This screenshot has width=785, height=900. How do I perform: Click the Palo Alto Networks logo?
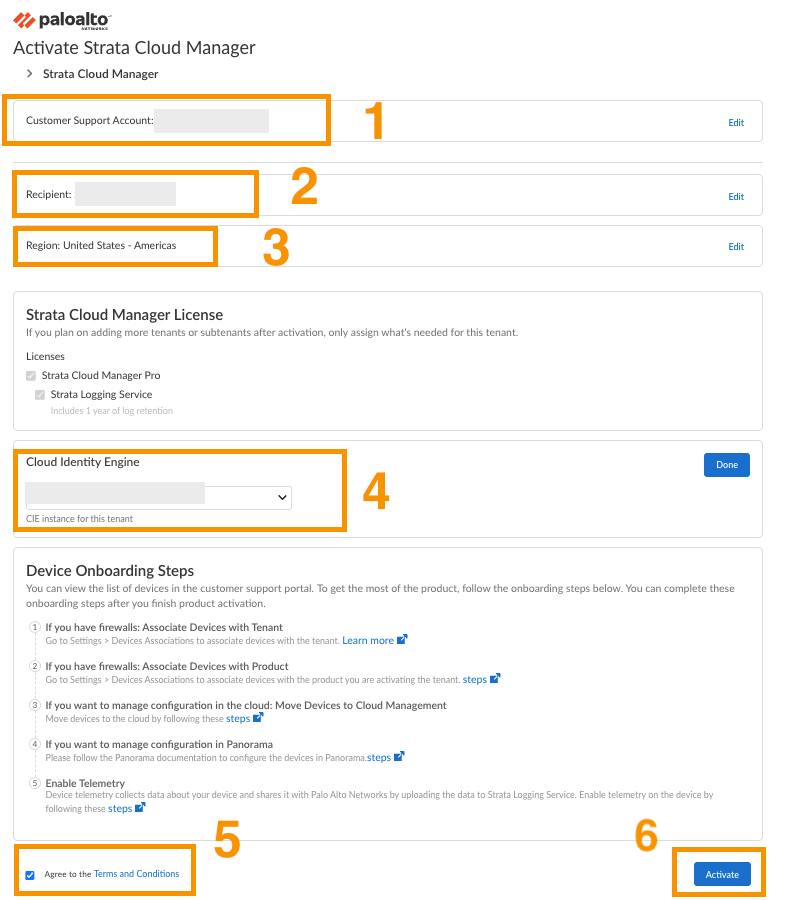[x=61, y=20]
